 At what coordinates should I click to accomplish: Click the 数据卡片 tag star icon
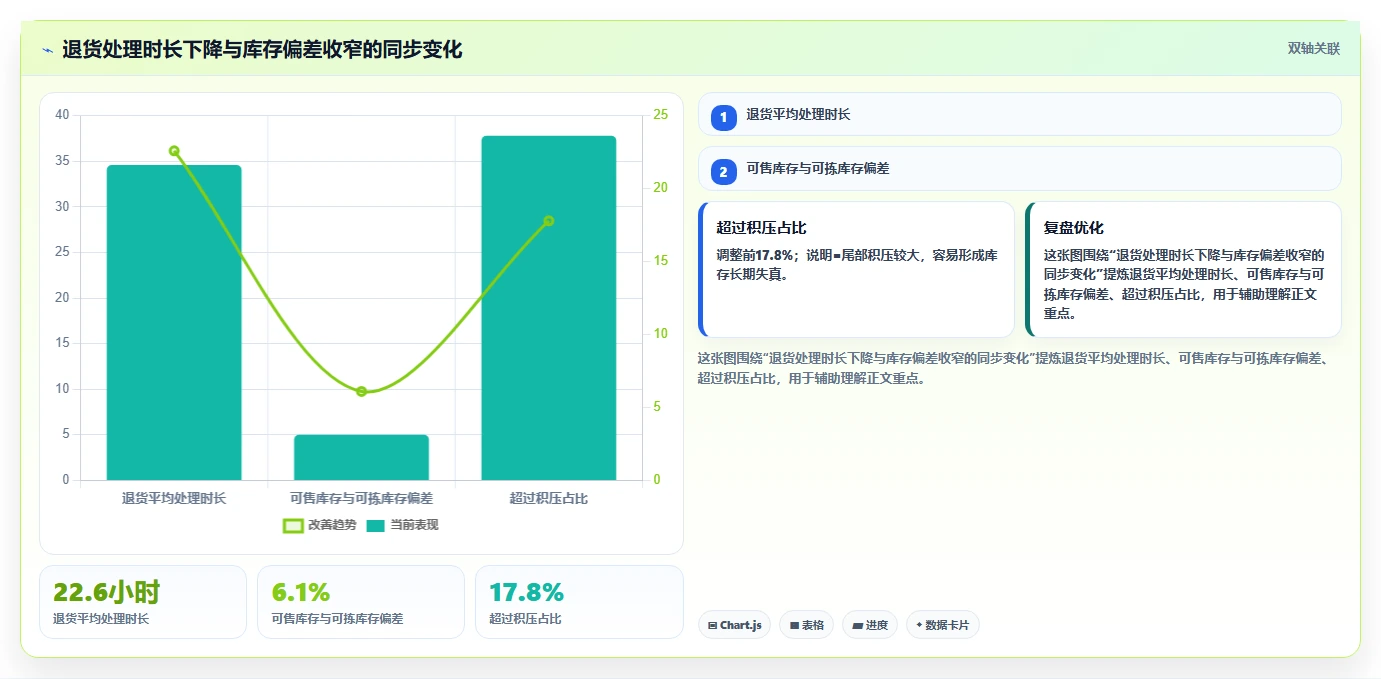tap(919, 625)
